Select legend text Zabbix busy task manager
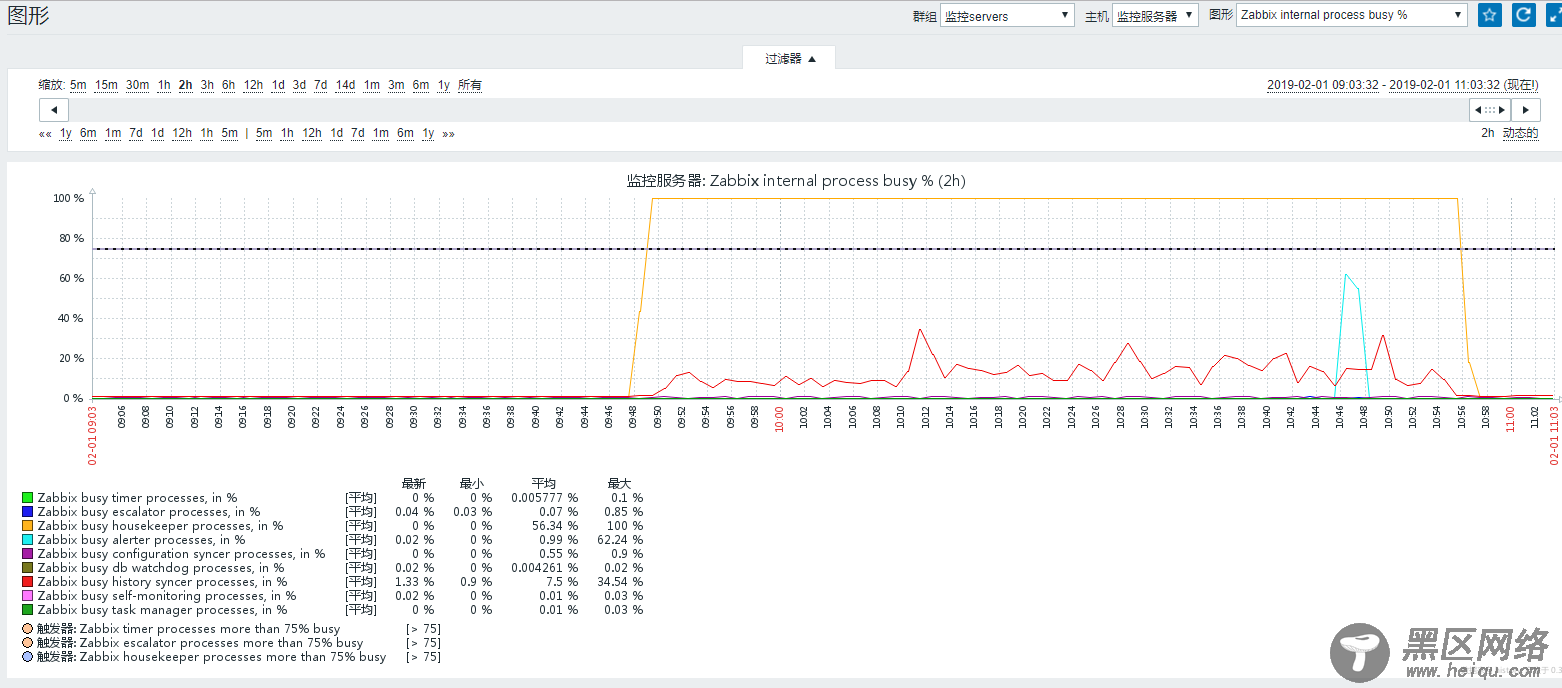 (x=162, y=610)
